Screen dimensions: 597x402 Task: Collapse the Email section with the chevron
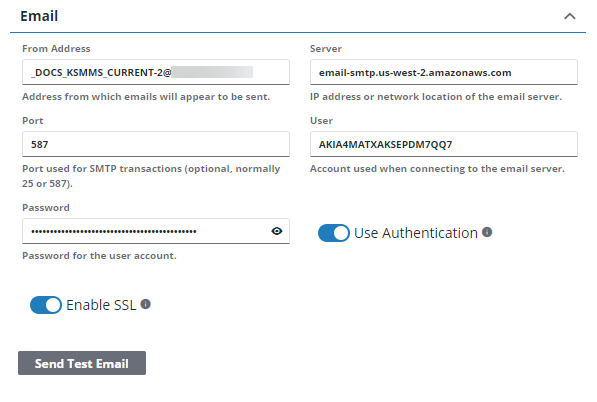[570, 16]
